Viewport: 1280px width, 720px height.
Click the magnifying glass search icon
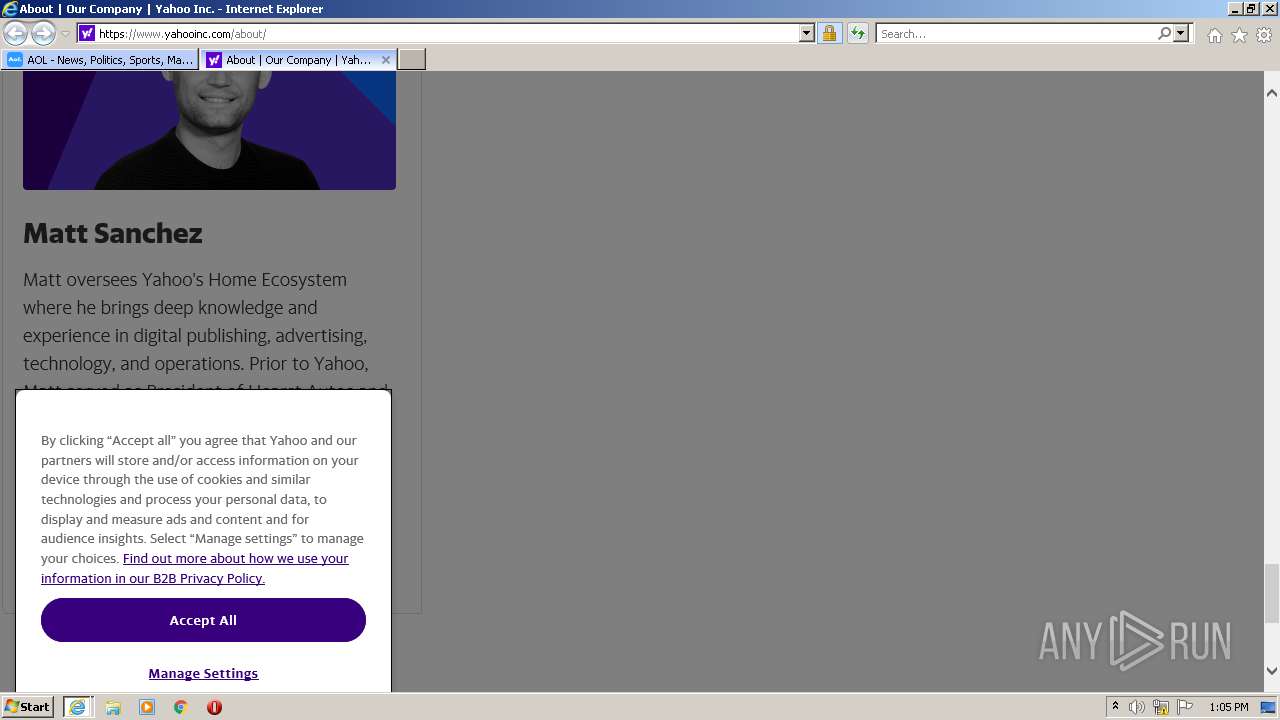coord(1164,33)
